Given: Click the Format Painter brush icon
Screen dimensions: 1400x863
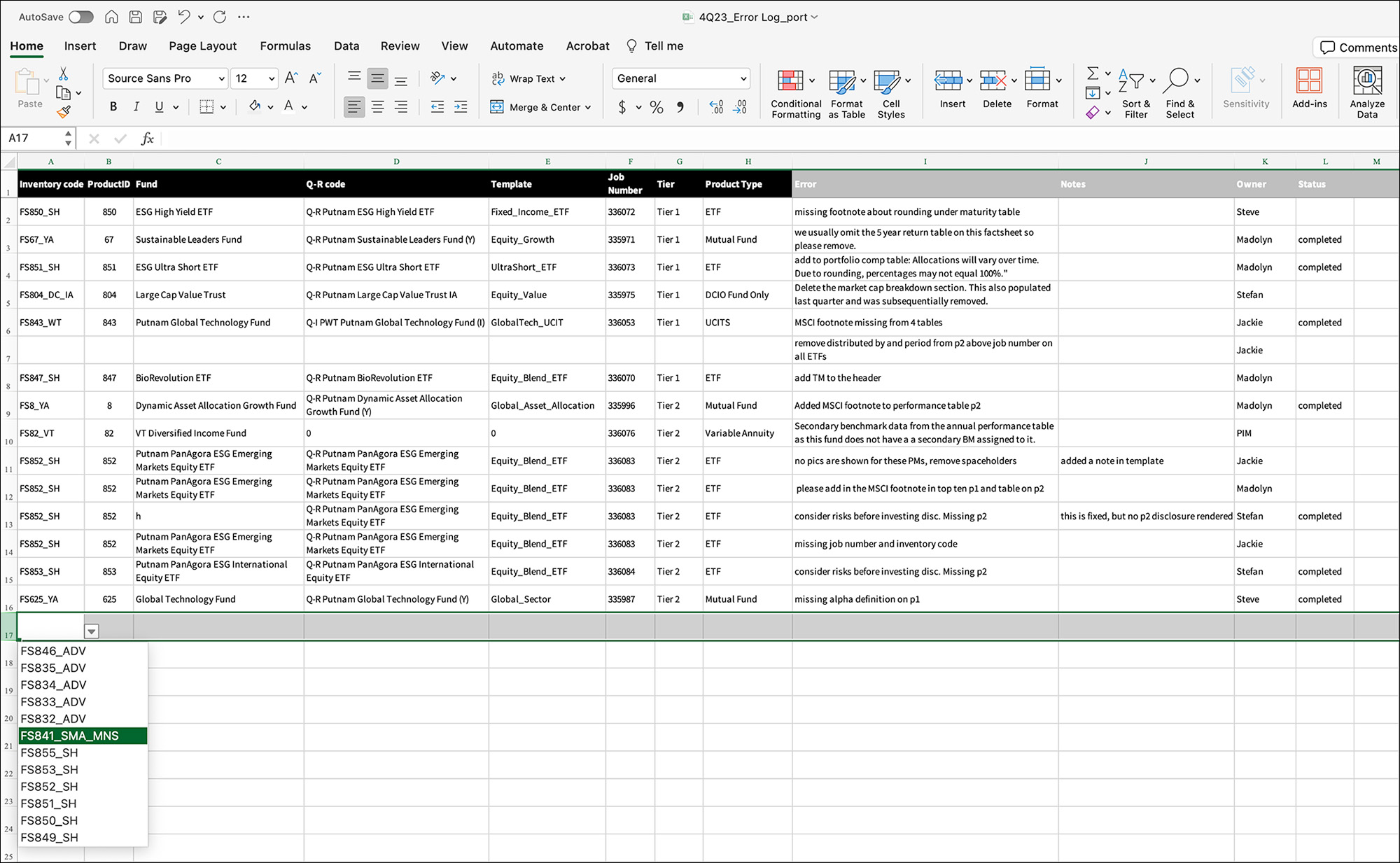Looking at the screenshot, I should click(64, 111).
